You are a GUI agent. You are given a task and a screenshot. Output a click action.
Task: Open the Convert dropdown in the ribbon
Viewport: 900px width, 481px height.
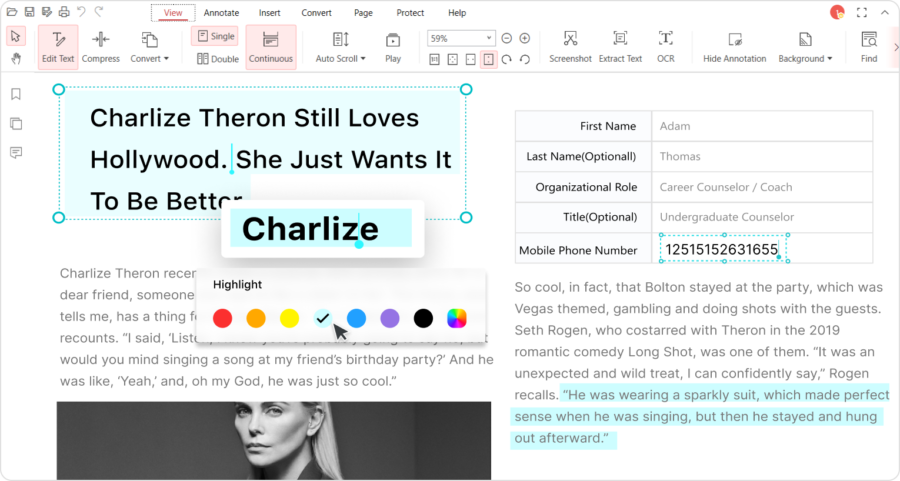(149, 48)
